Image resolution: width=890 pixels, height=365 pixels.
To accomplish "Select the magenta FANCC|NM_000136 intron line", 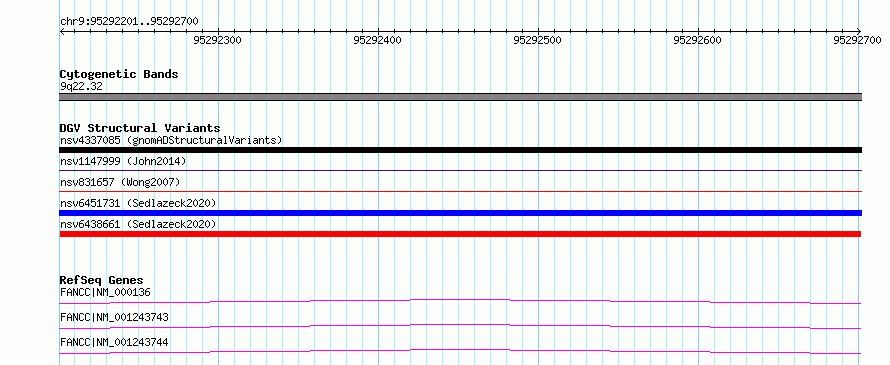I will pyautogui.click(x=460, y=301).
